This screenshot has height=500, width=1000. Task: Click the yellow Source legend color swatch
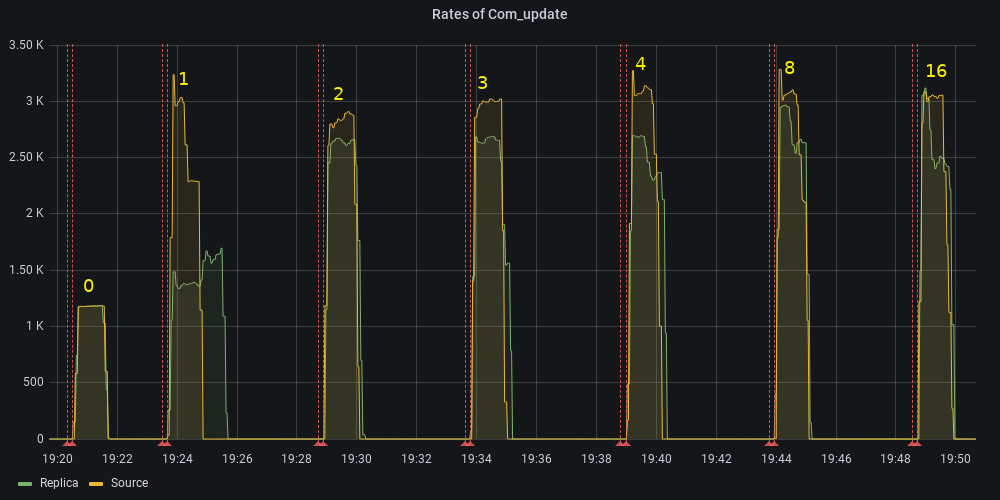(97, 484)
